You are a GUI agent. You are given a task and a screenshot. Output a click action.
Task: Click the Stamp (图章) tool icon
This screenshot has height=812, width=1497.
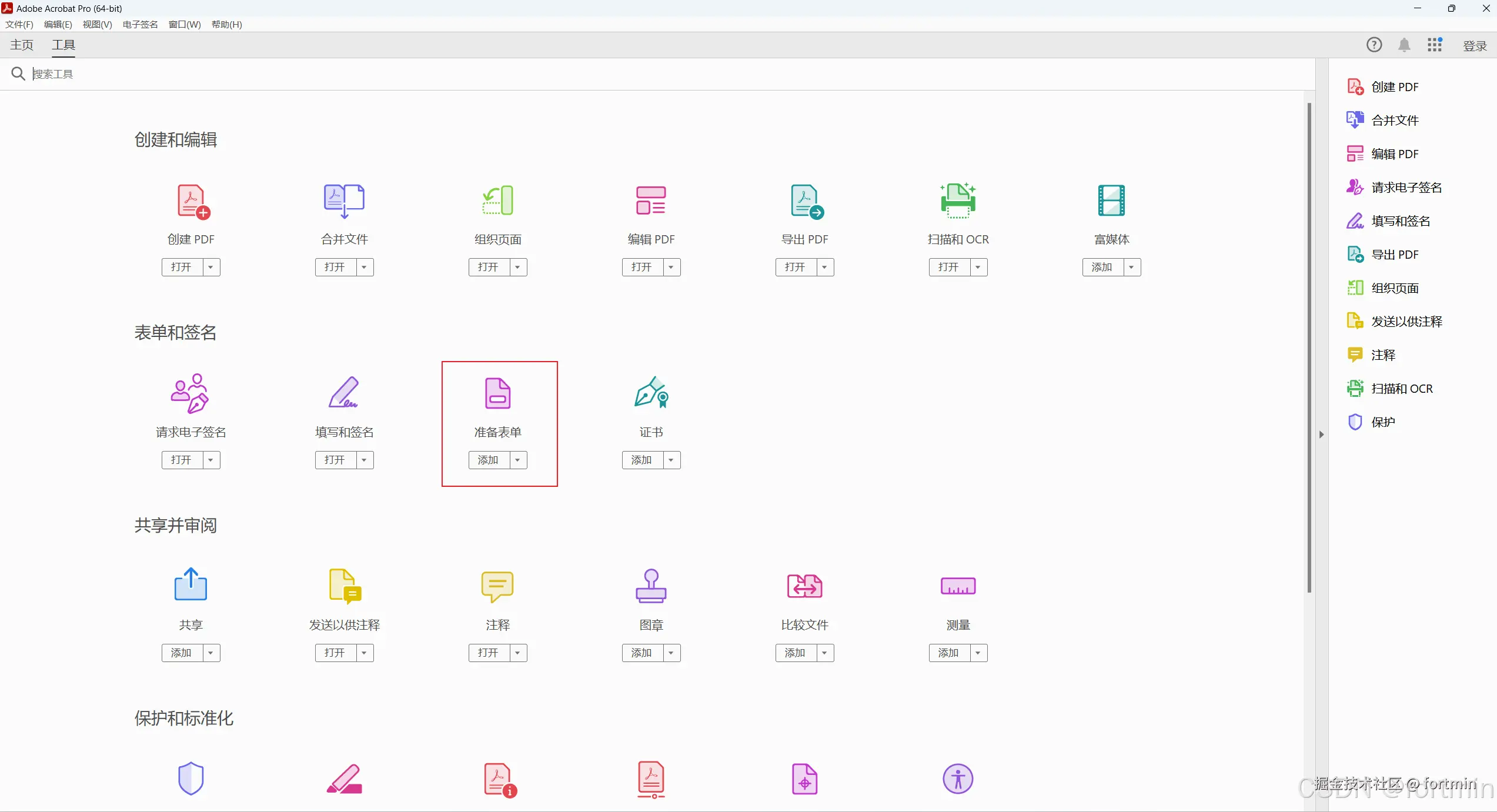click(x=651, y=586)
